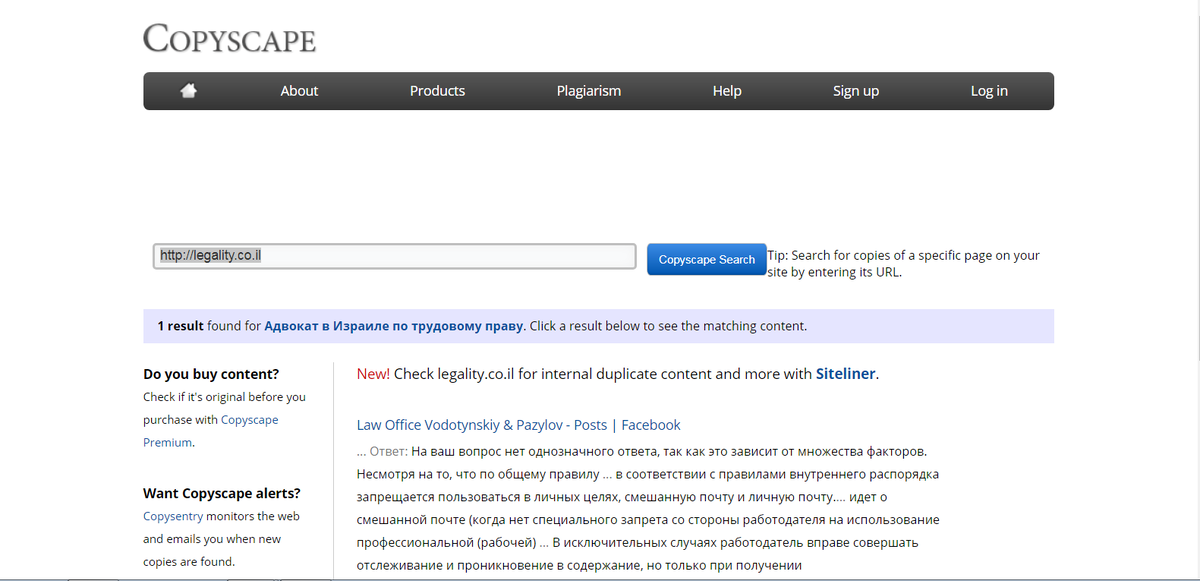Click the home icon in navigation bar
The image size is (1200, 581).
[x=188, y=91]
